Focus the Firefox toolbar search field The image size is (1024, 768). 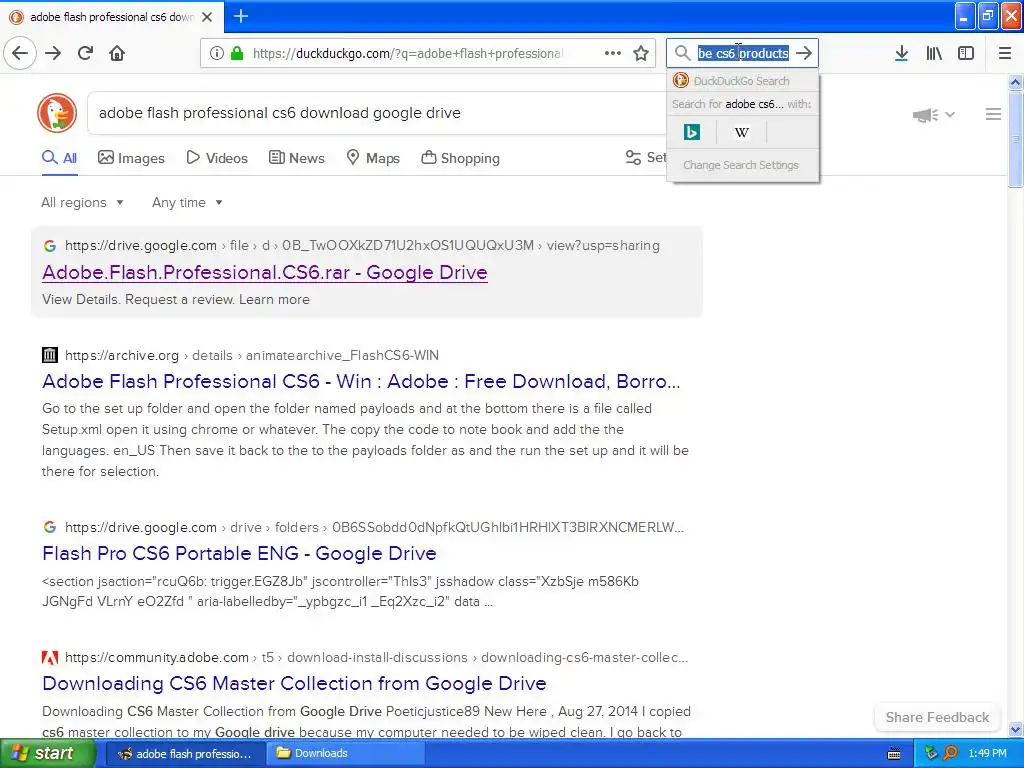tap(743, 53)
